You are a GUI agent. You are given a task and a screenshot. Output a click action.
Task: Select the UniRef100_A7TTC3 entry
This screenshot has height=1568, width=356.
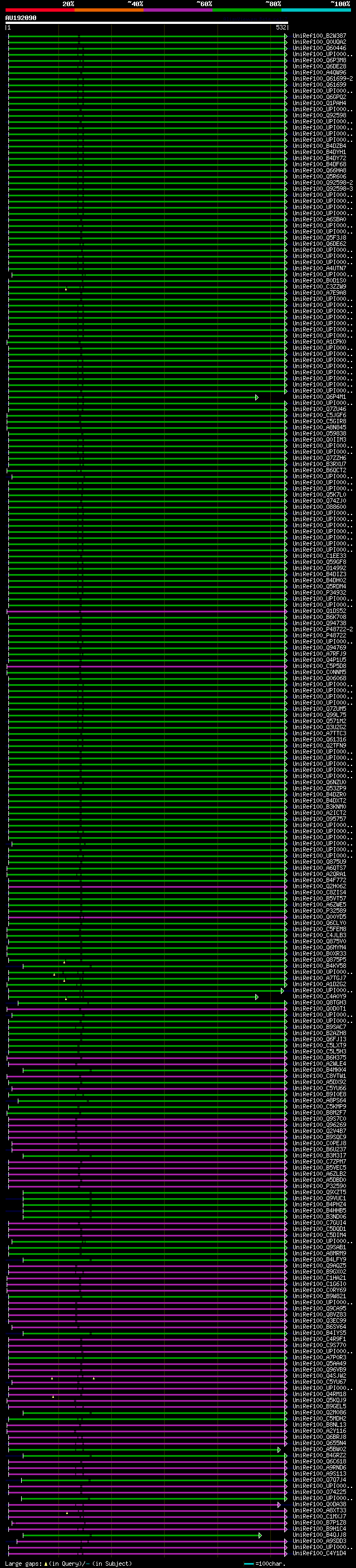coord(319,734)
